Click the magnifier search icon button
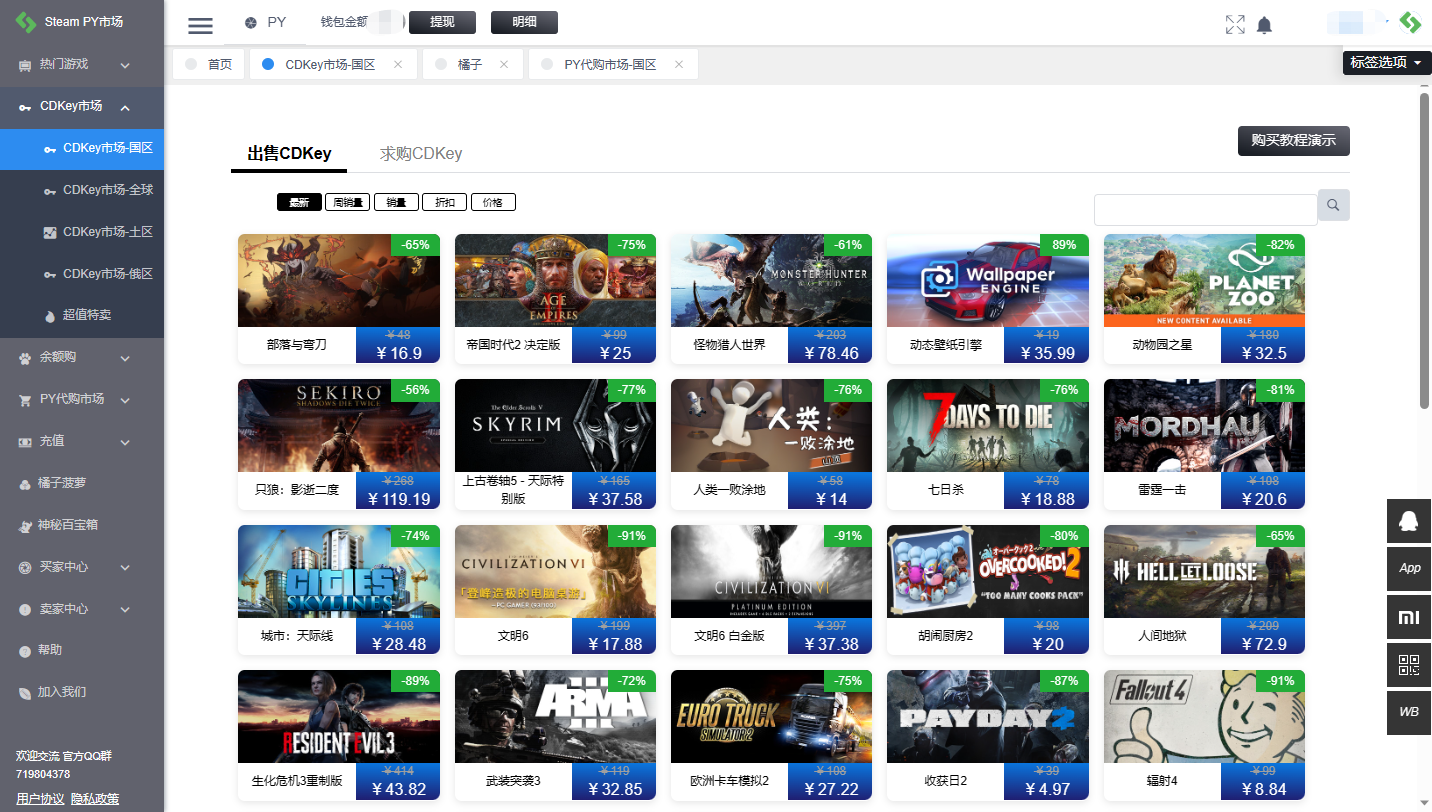This screenshot has width=1432, height=812. tap(1333, 205)
